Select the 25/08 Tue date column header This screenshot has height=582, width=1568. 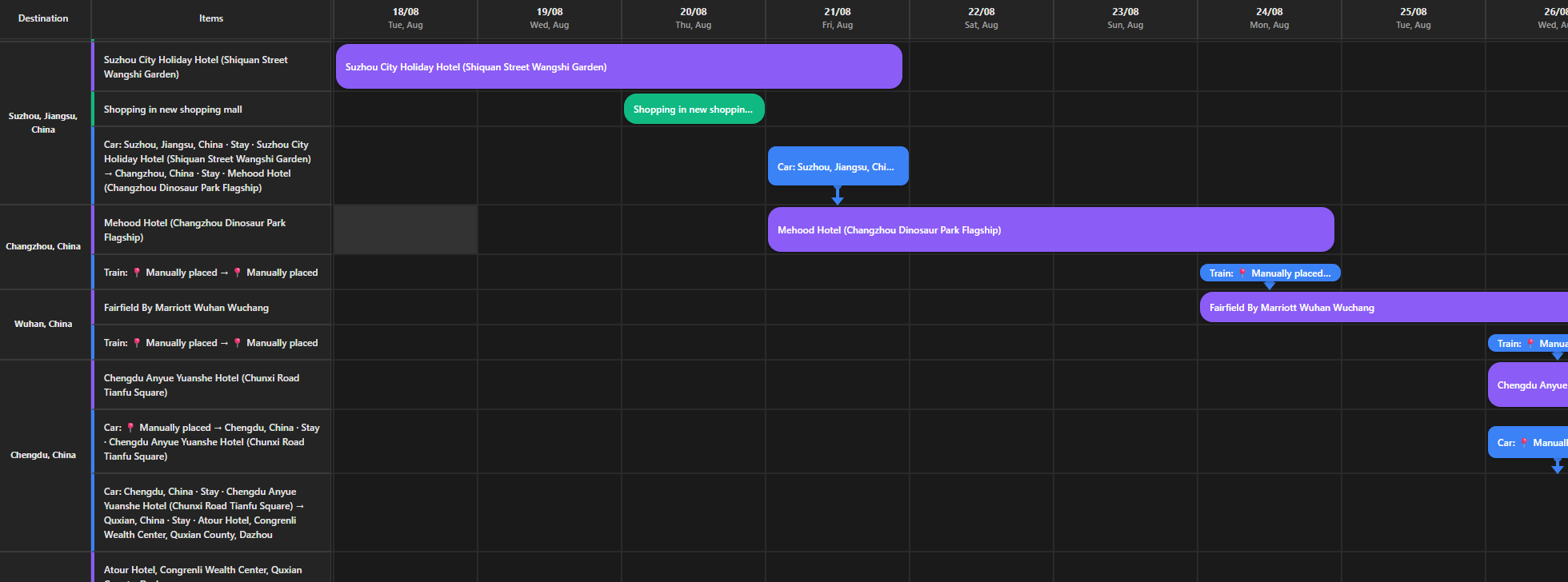[x=1414, y=18]
